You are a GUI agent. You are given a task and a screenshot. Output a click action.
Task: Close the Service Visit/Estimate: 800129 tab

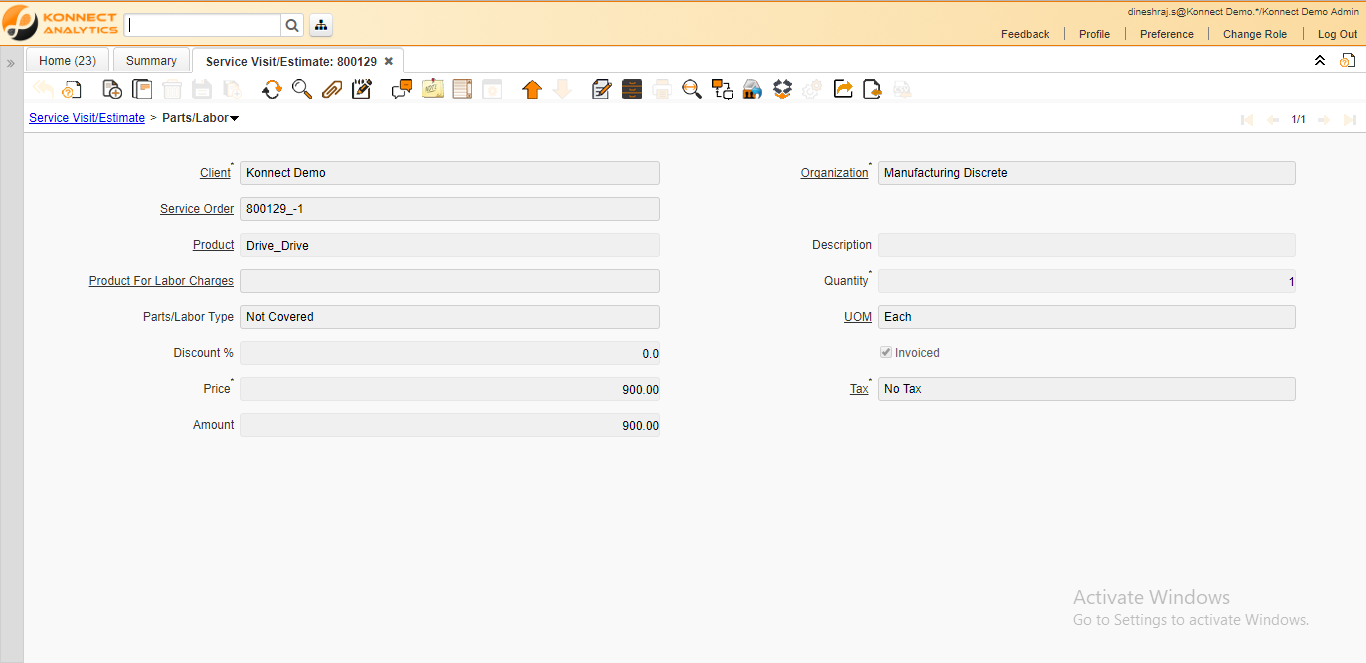coord(389,61)
